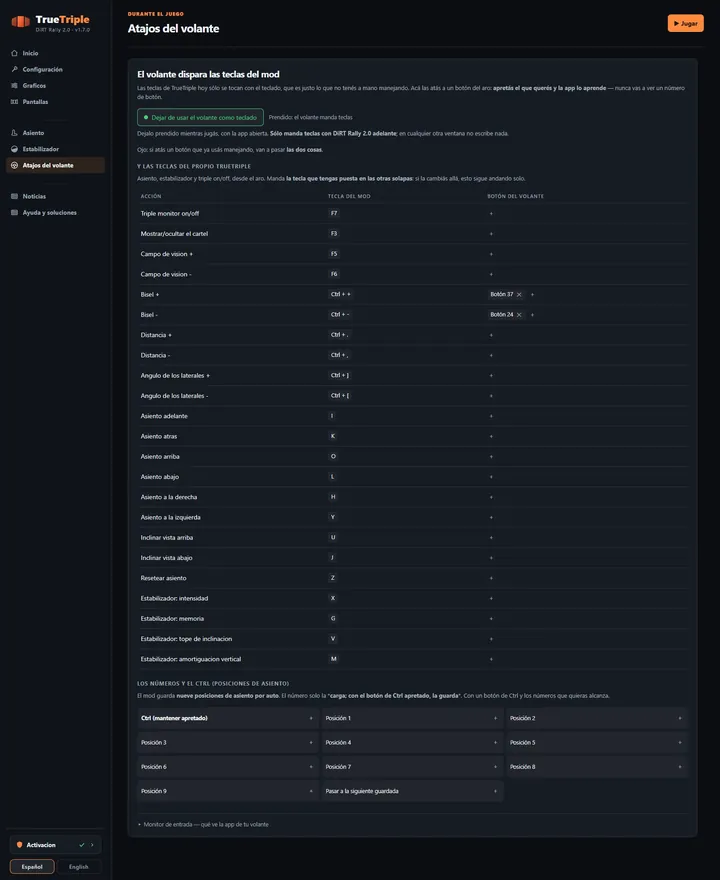Add wheel button for Distancia +
Screen dimensions: 720x880
[x=491, y=335]
